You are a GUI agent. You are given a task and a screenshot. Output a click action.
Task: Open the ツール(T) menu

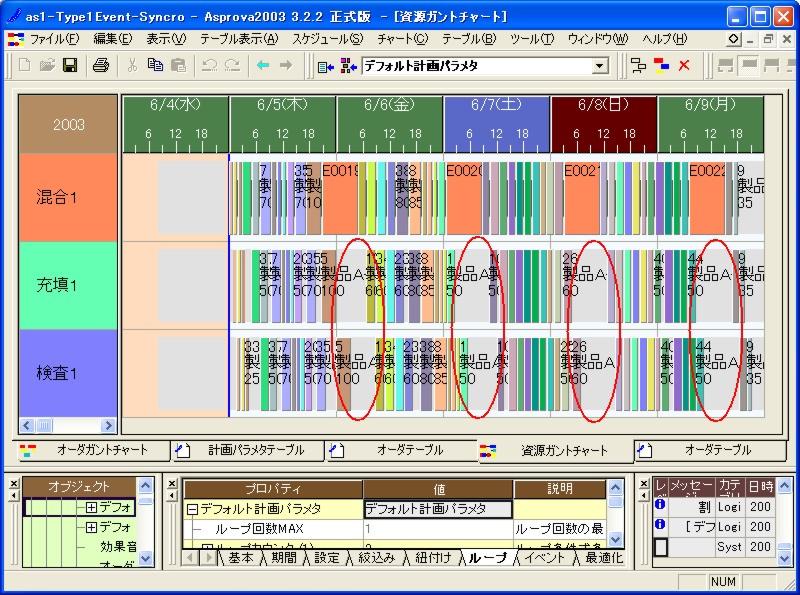point(532,39)
